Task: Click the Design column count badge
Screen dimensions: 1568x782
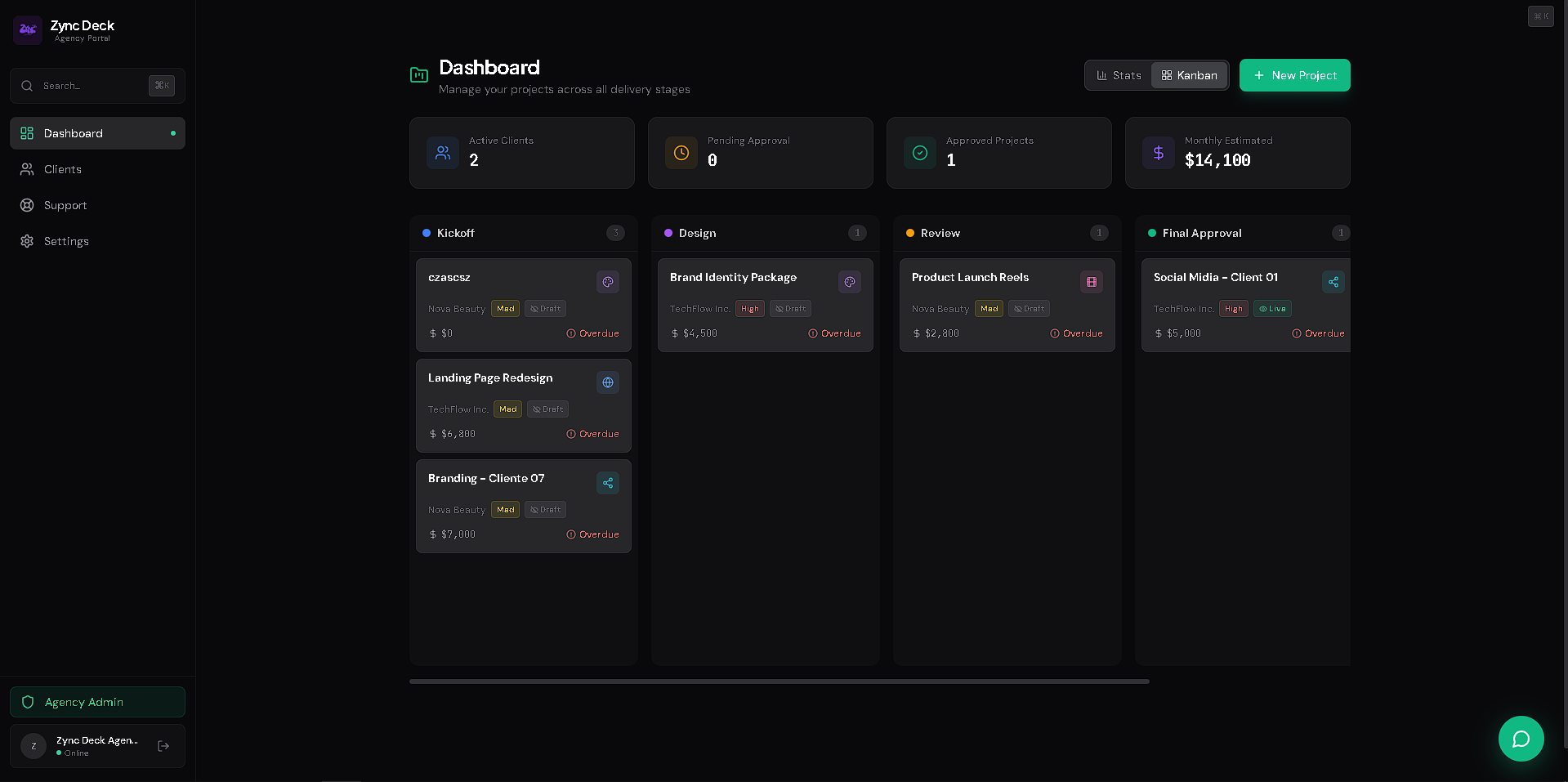Action: point(857,233)
